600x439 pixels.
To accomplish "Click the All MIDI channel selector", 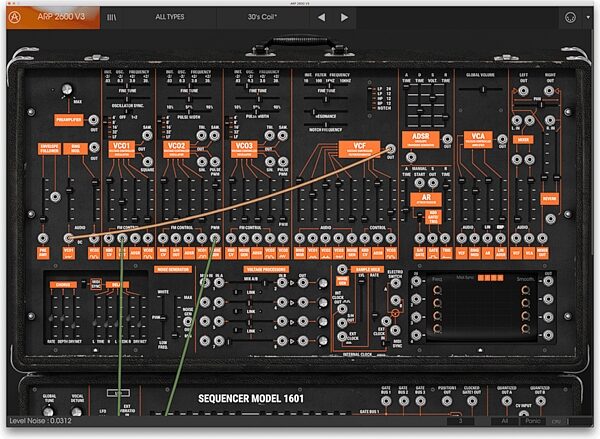I will (505, 421).
